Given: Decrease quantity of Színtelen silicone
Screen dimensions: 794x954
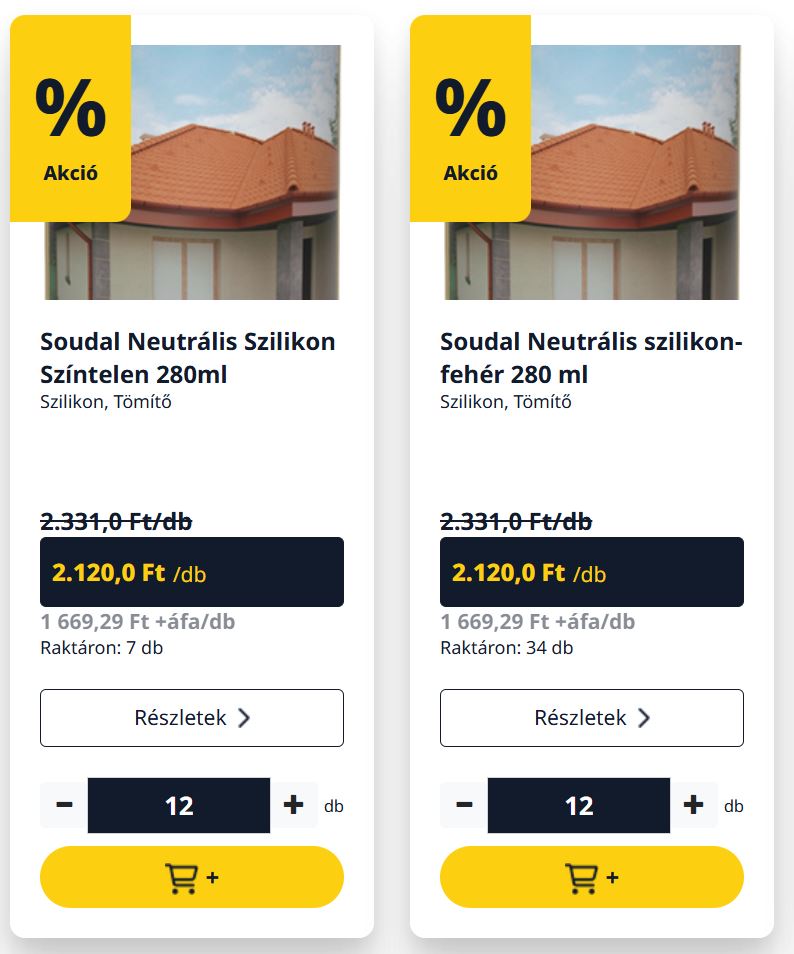Looking at the screenshot, I should [64, 805].
